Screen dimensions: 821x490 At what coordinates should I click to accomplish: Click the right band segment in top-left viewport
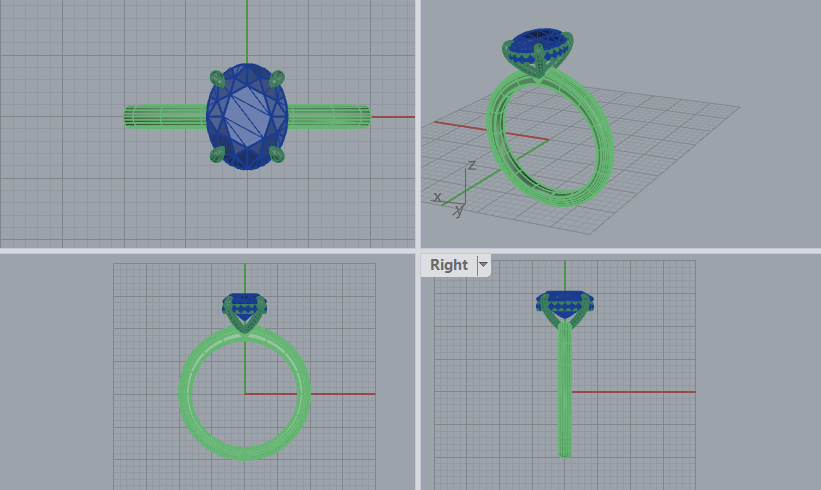click(330, 117)
